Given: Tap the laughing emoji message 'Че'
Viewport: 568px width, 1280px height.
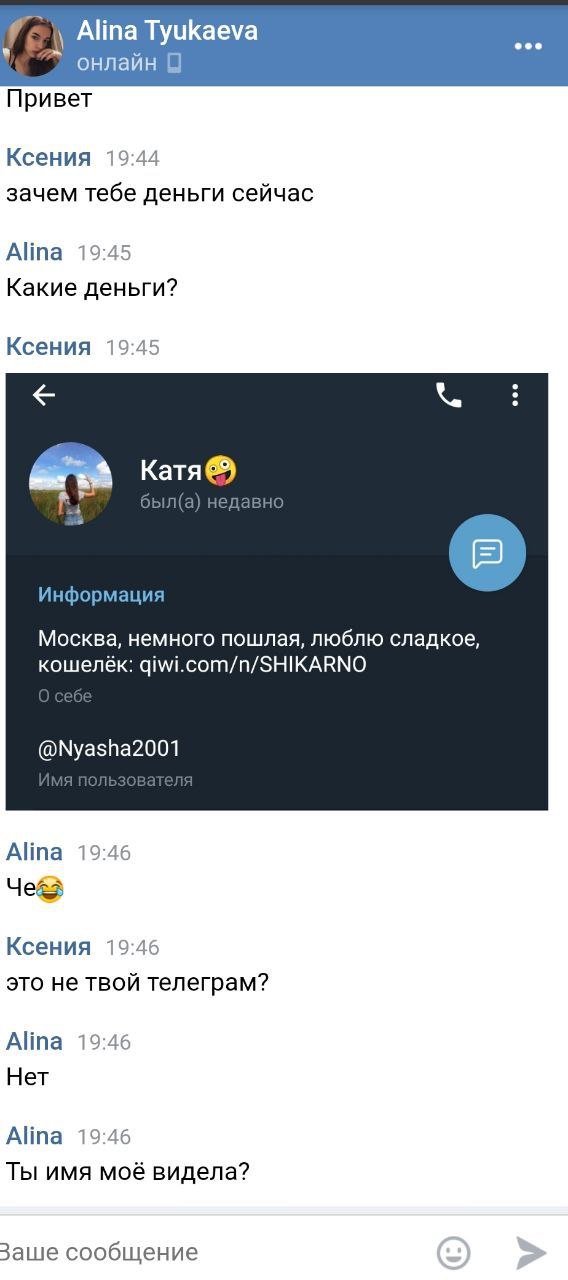Looking at the screenshot, I should click(x=35, y=888).
